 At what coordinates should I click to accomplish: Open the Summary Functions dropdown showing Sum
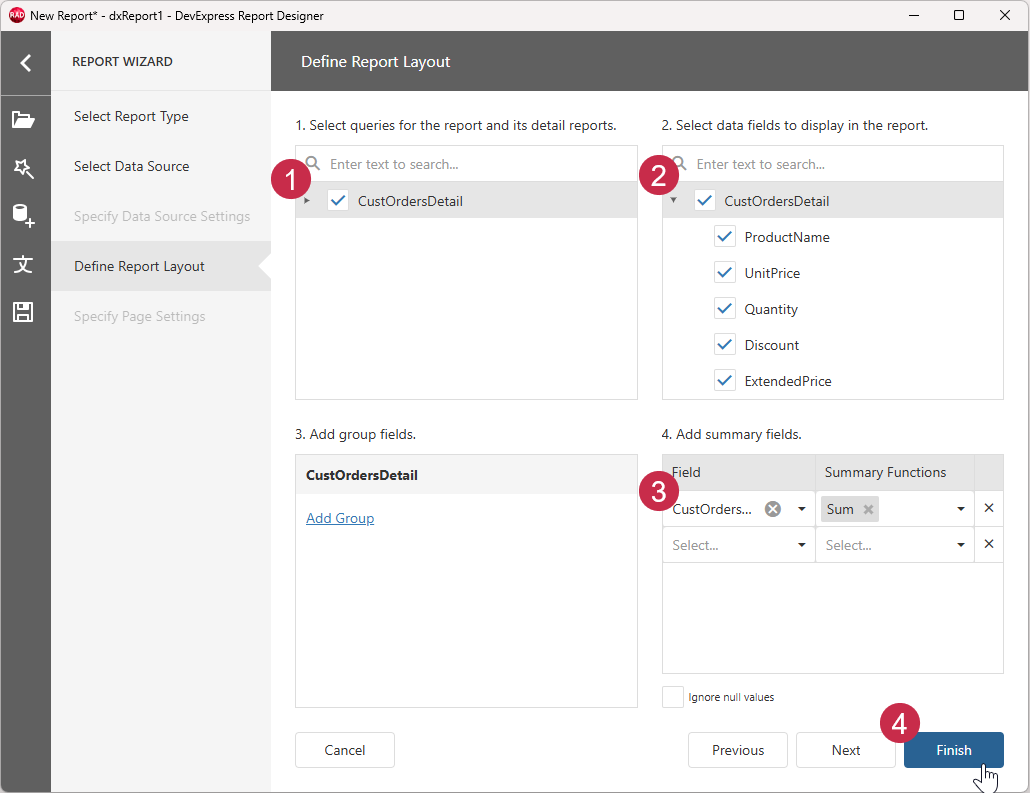960,508
